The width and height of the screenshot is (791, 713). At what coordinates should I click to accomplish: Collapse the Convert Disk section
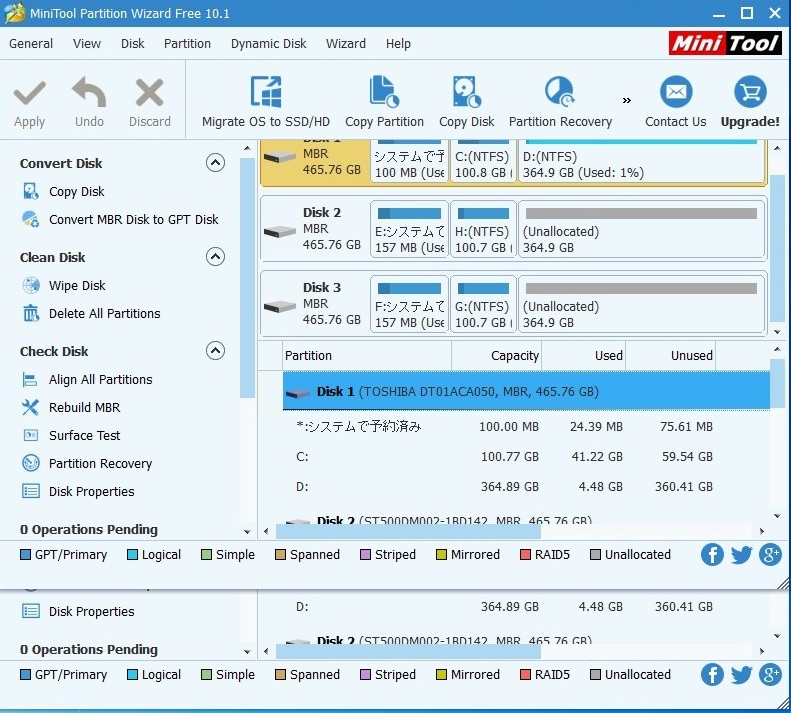pyautogui.click(x=215, y=163)
